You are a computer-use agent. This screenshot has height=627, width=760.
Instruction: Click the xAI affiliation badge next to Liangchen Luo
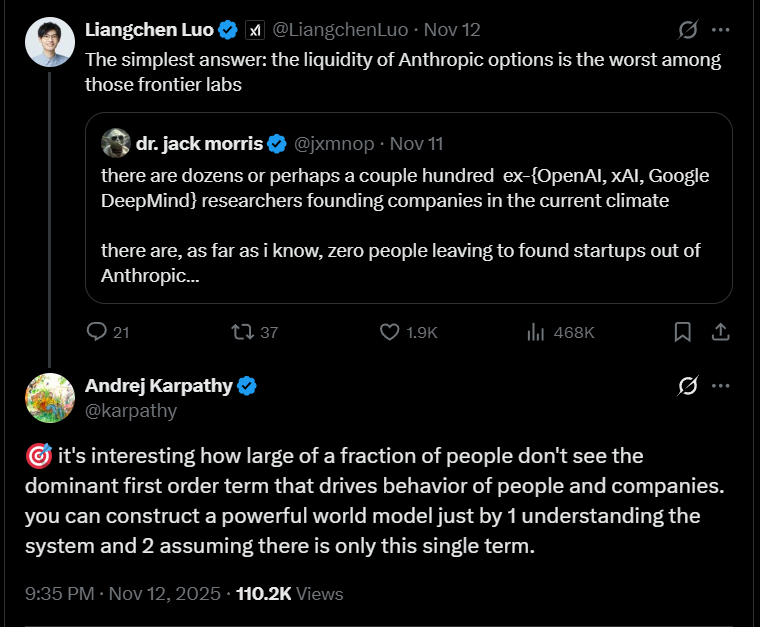pyautogui.click(x=254, y=30)
